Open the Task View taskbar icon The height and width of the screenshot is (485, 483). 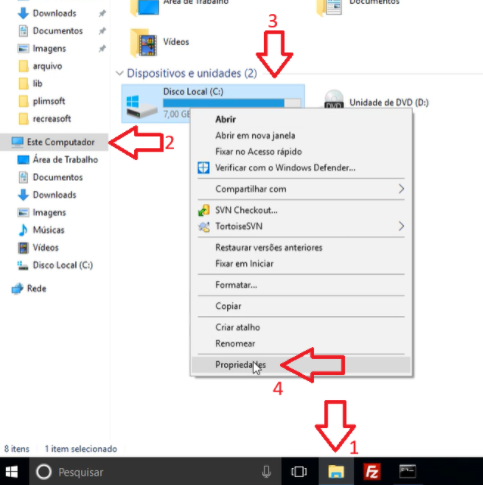pos(299,472)
